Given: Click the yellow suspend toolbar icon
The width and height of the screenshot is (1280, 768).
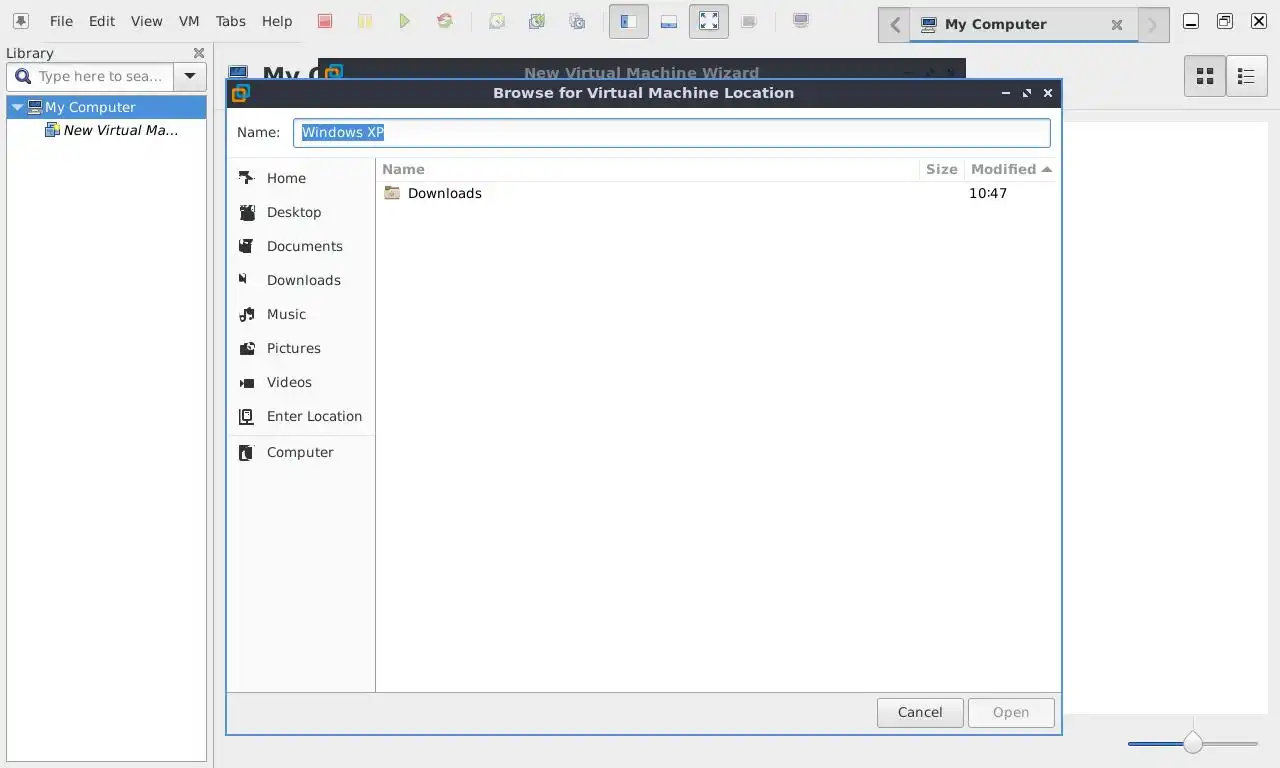Looking at the screenshot, I should 365,21.
